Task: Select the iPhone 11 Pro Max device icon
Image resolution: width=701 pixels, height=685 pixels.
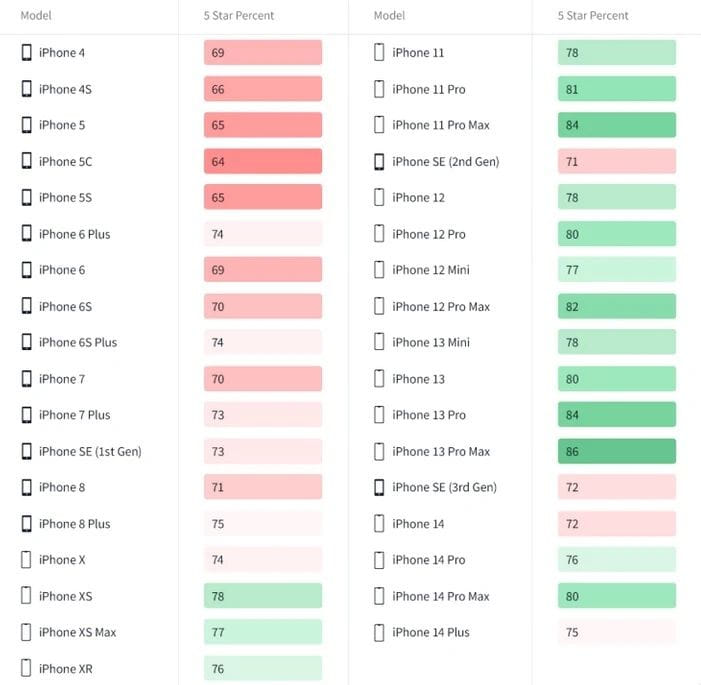Action: click(379, 125)
